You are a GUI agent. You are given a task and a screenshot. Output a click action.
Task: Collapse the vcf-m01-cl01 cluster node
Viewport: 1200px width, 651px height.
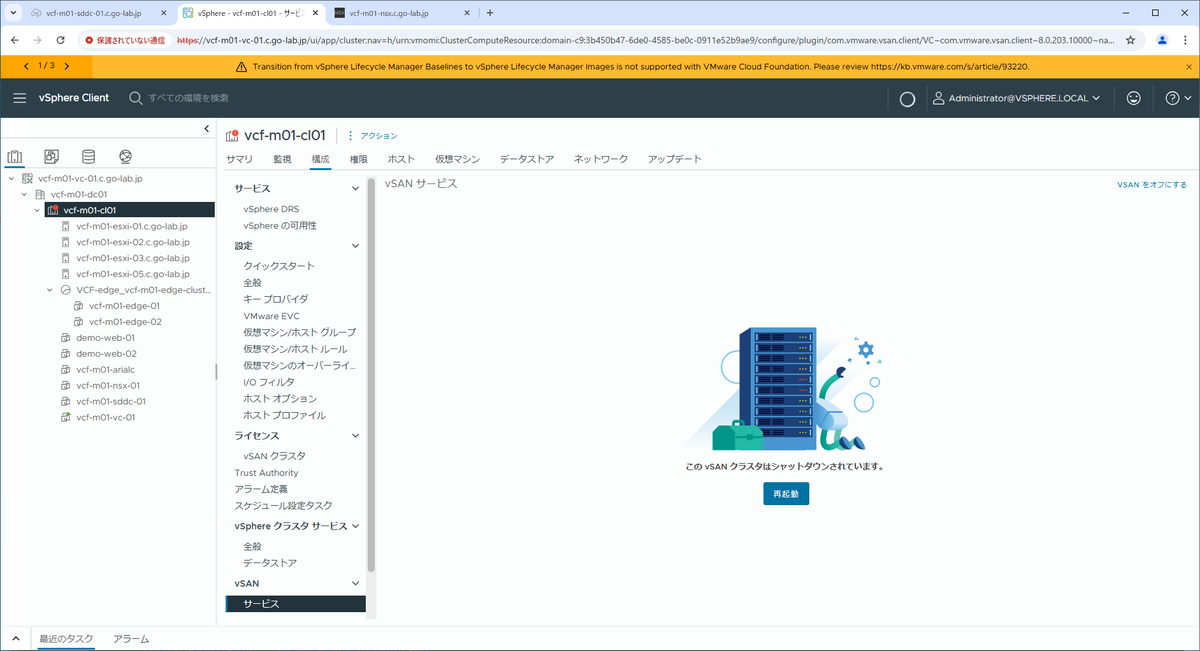point(37,210)
